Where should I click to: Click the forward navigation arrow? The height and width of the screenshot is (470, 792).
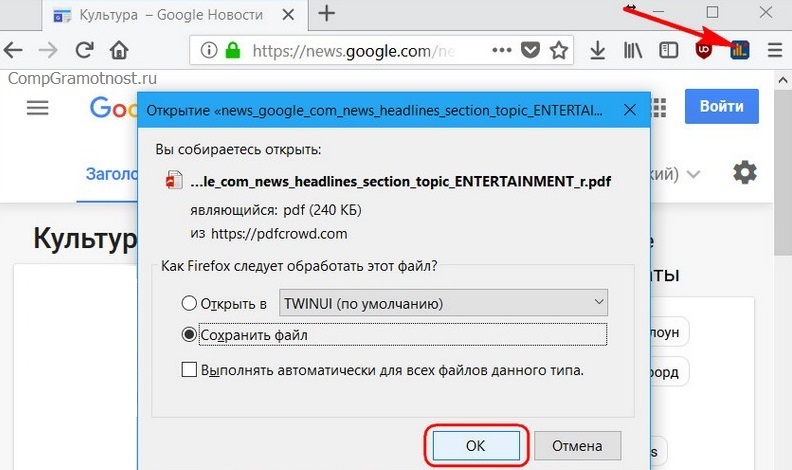coord(48,50)
